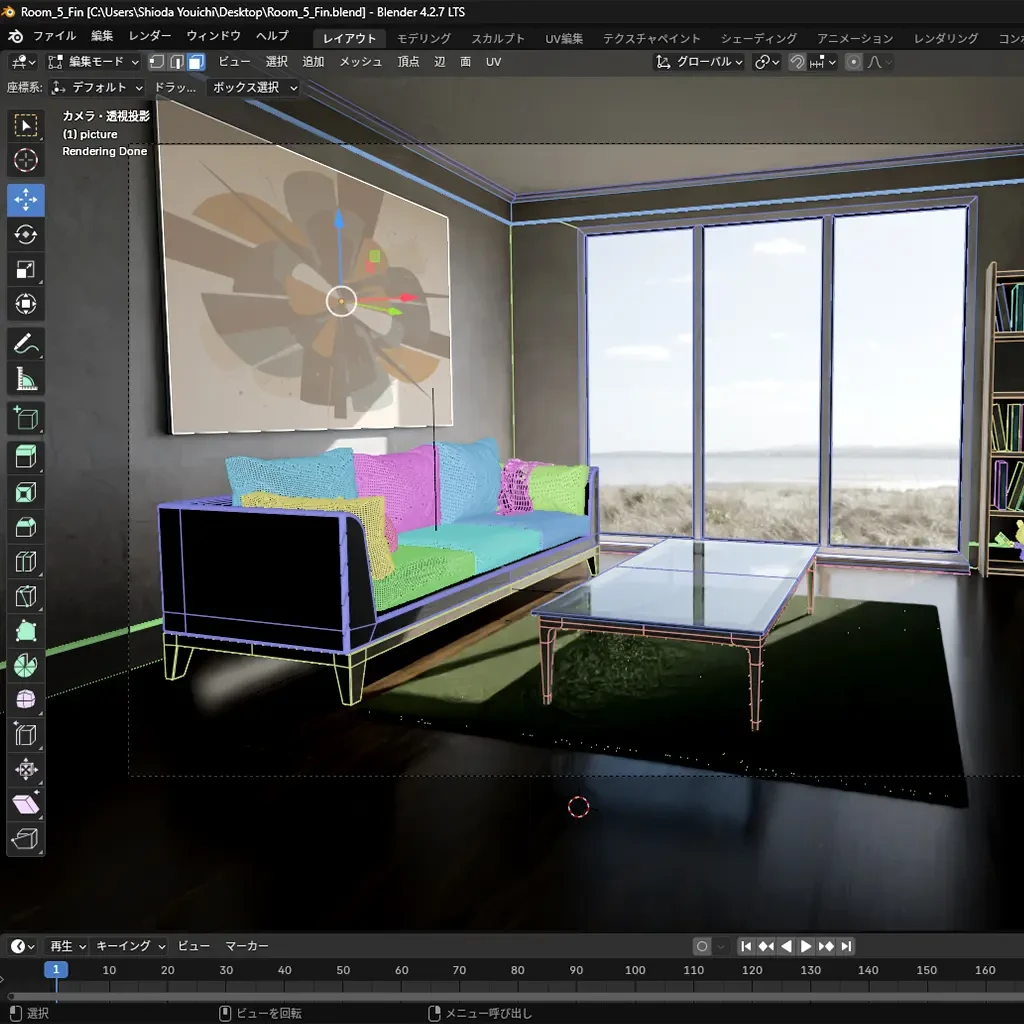Activate the Add Cube tool
Viewport: 1024px width, 1024px height.
coord(26,418)
